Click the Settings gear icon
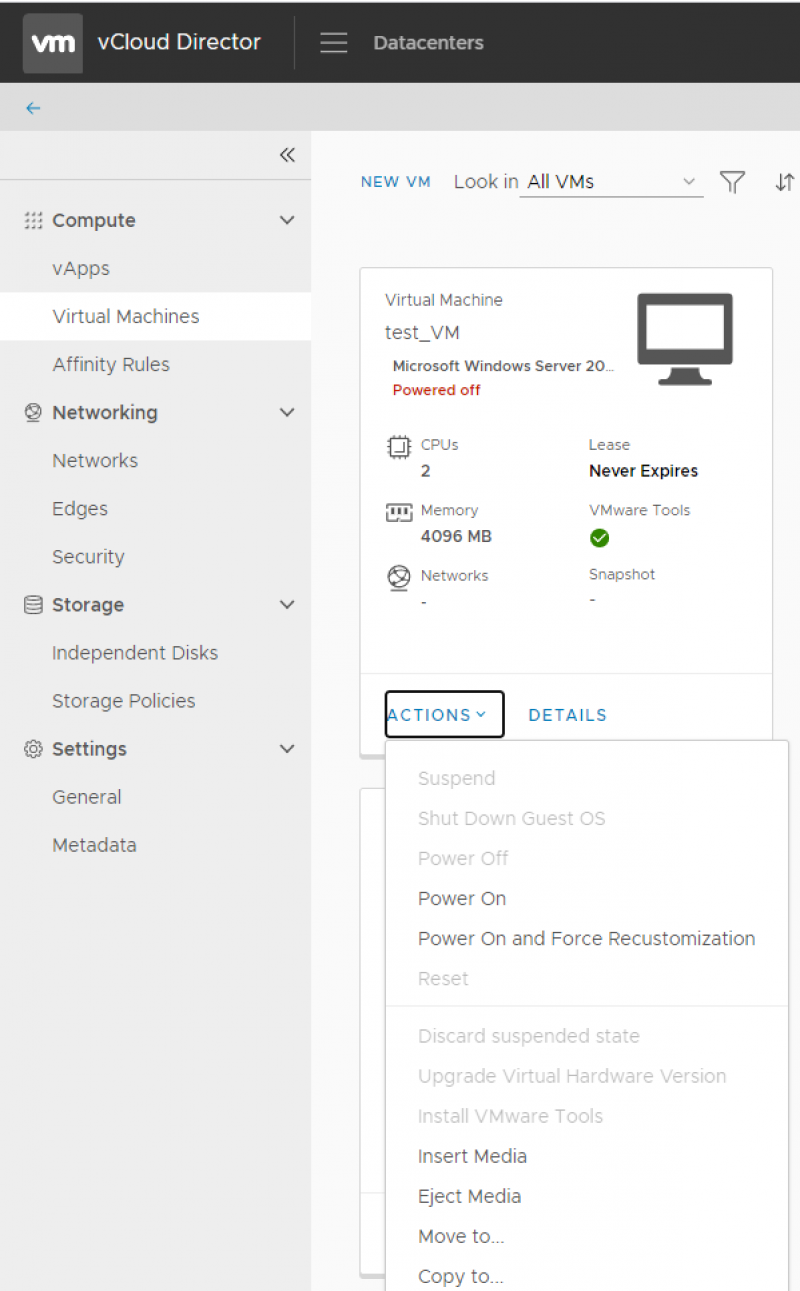This screenshot has height=1291, width=800. 33,748
